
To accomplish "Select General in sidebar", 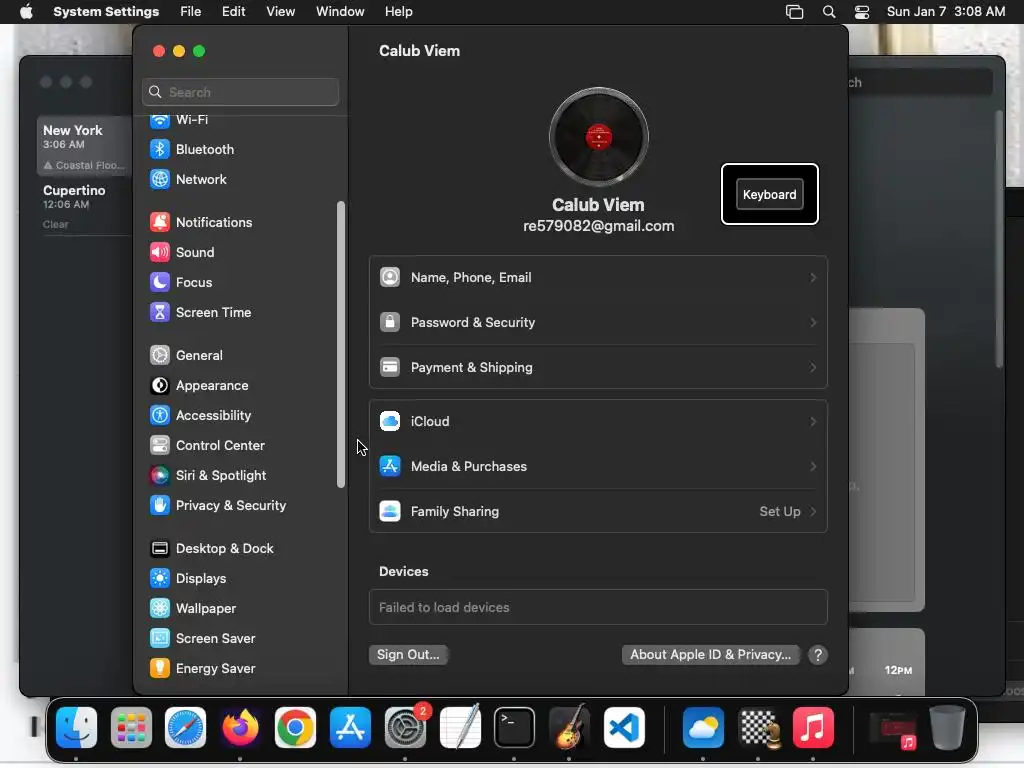I will [x=186, y=356].
